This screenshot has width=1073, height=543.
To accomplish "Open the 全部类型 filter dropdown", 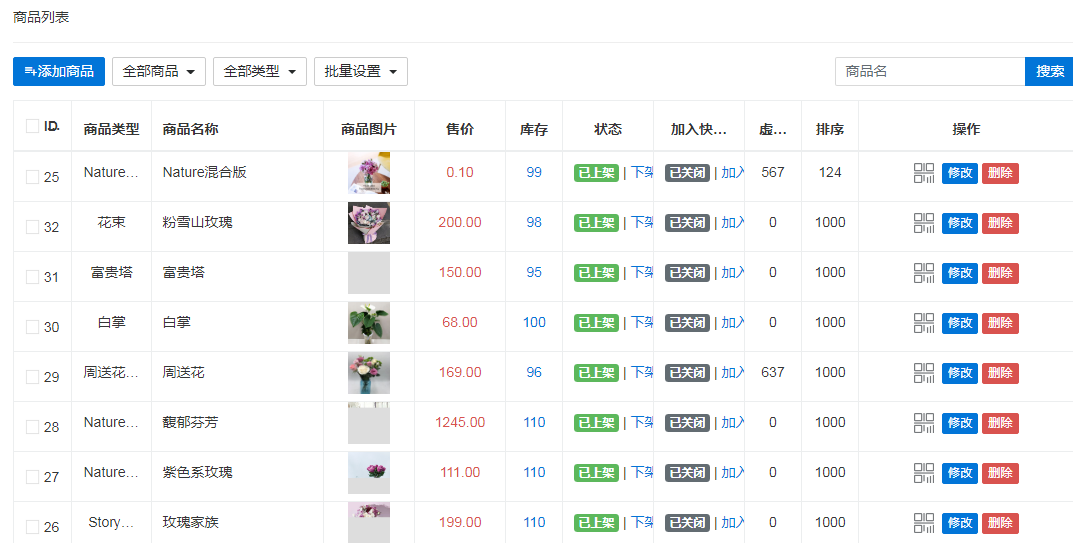I will pos(260,72).
